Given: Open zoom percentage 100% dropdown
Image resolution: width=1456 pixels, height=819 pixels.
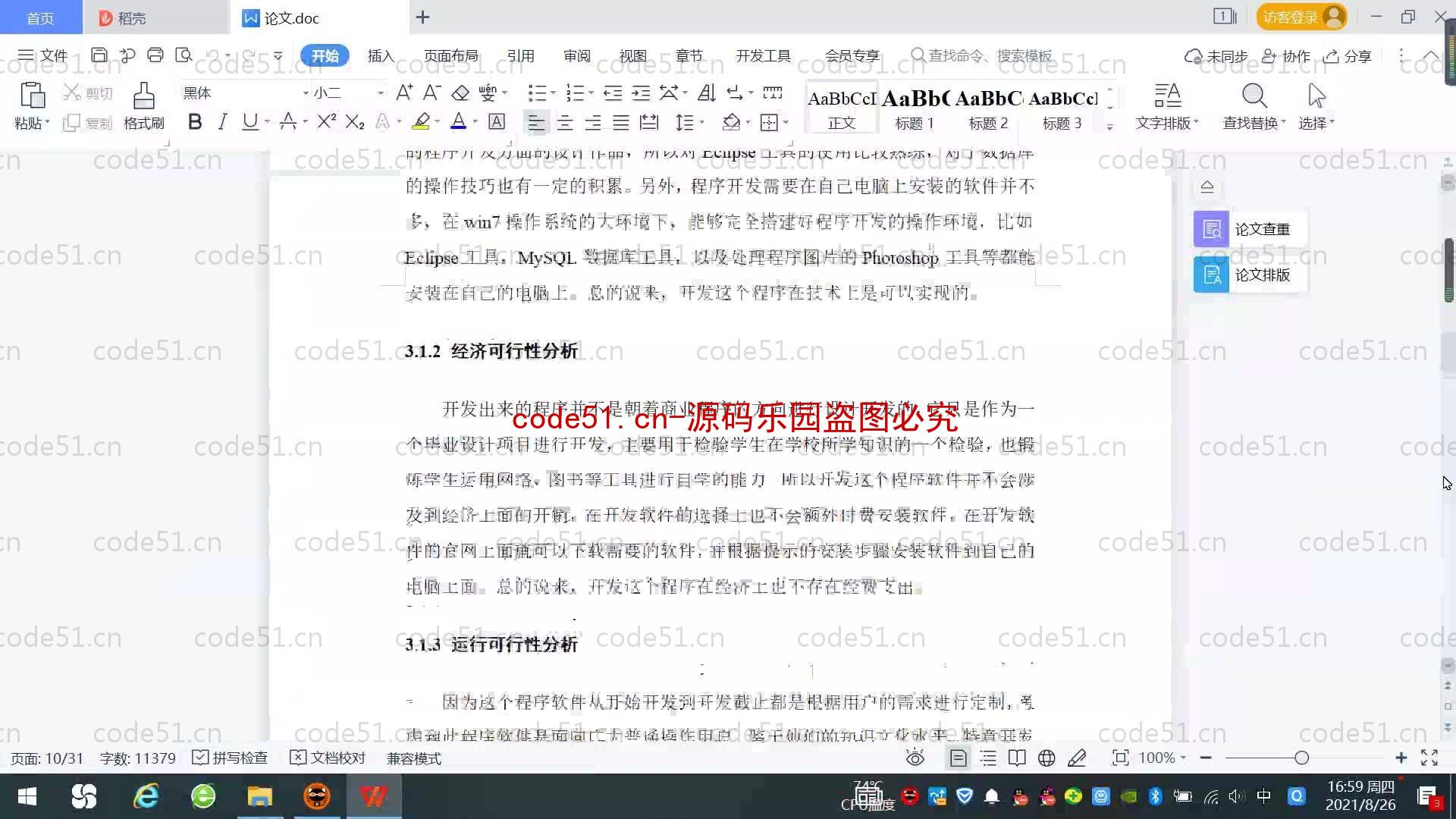Looking at the screenshot, I should click(x=1162, y=758).
